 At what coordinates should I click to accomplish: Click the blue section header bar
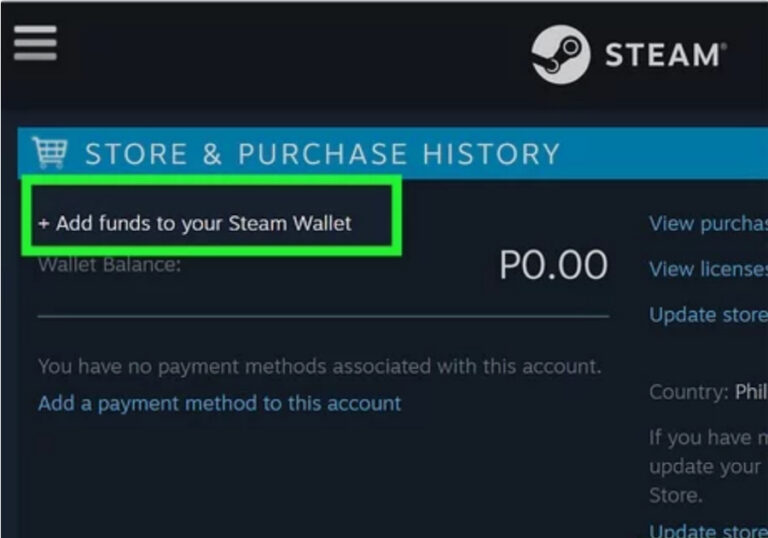tap(660, 154)
